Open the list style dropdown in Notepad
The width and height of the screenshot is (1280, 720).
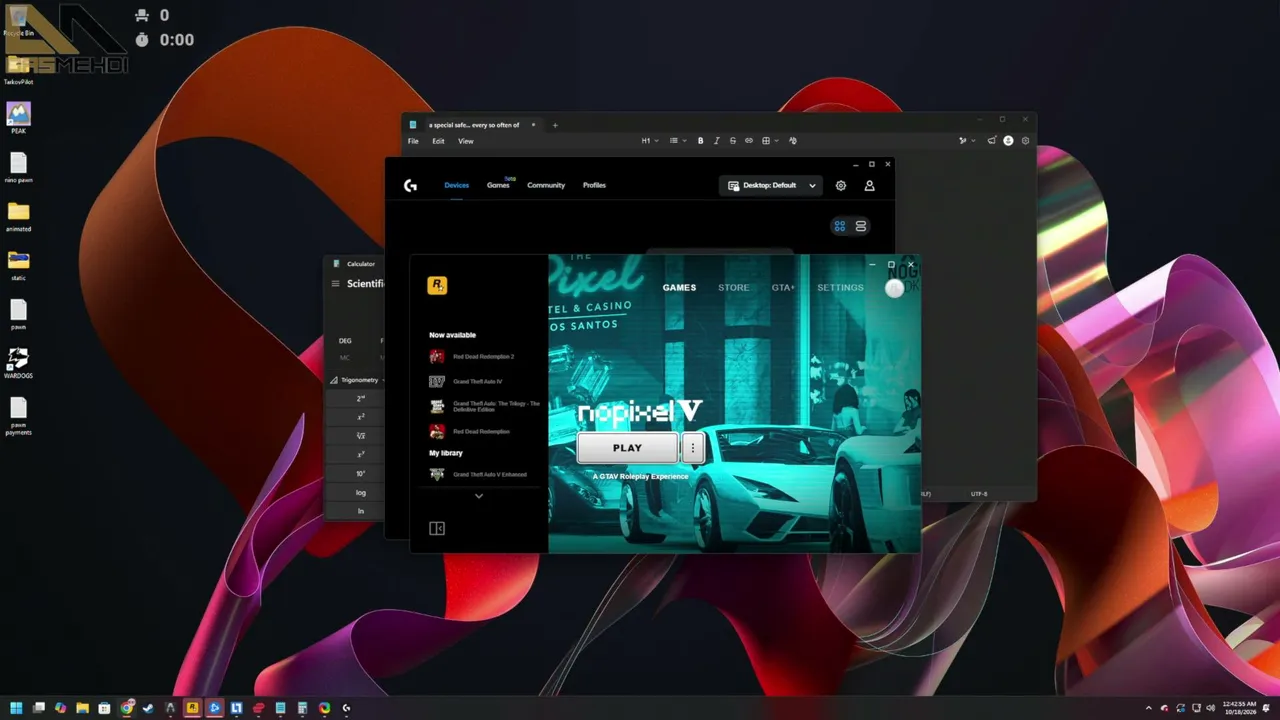[x=677, y=141]
